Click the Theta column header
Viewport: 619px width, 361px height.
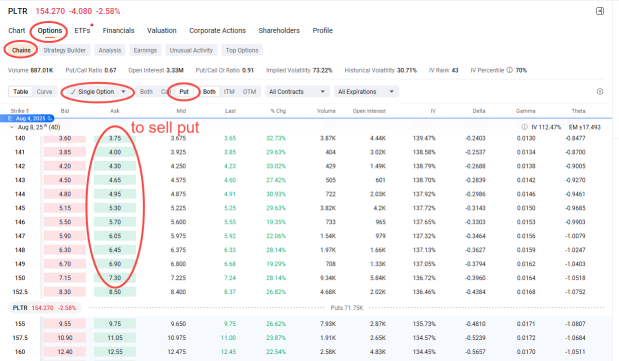coord(578,111)
